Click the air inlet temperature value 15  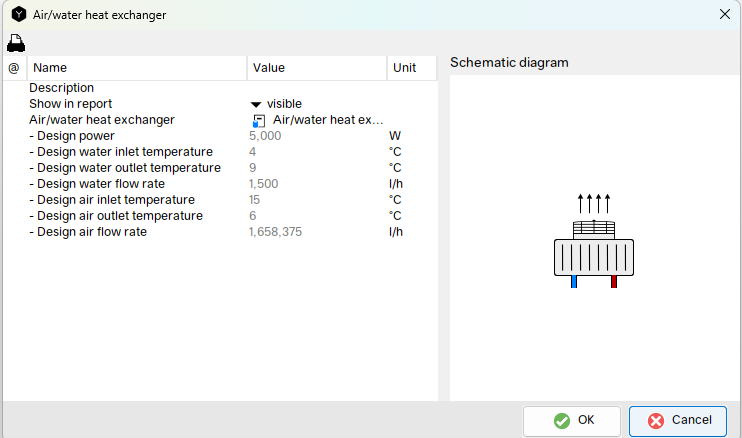pos(255,200)
